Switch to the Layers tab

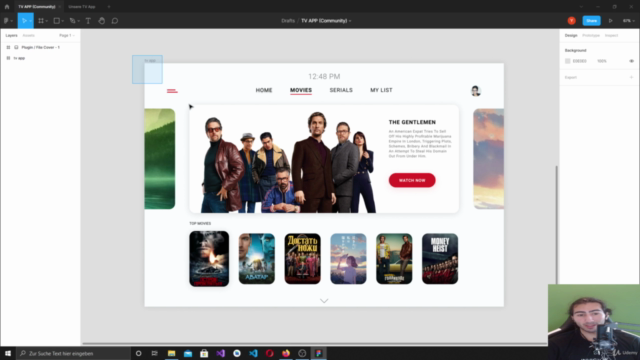pyautogui.click(x=11, y=36)
